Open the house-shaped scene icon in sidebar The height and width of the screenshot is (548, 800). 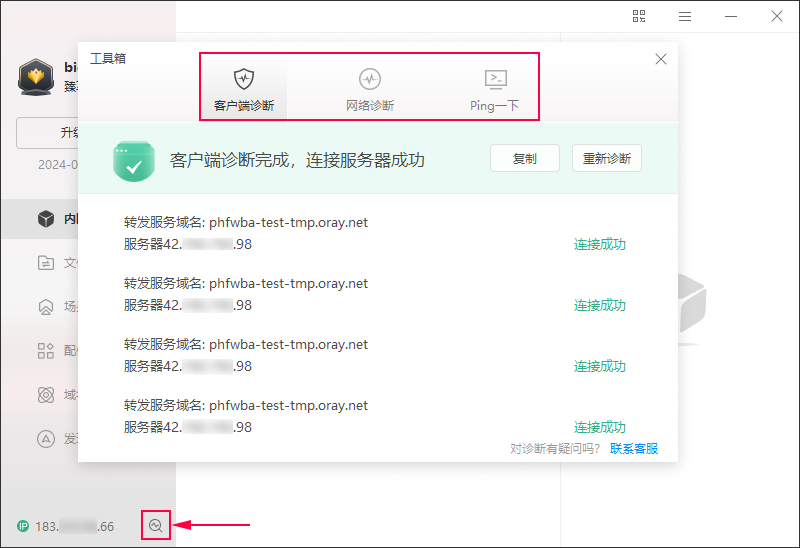(45, 307)
